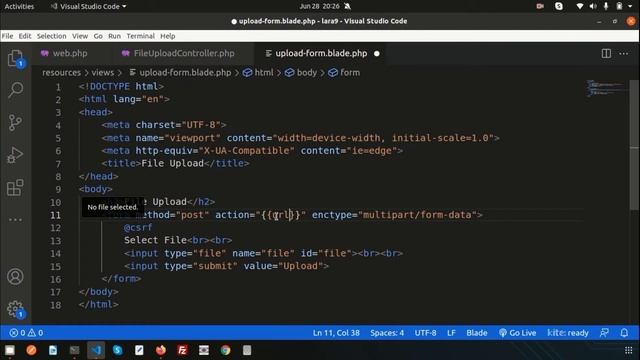This screenshot has width=640, height=360.
Task: Open the document writer taskbar icon
Action: [53, 350]
